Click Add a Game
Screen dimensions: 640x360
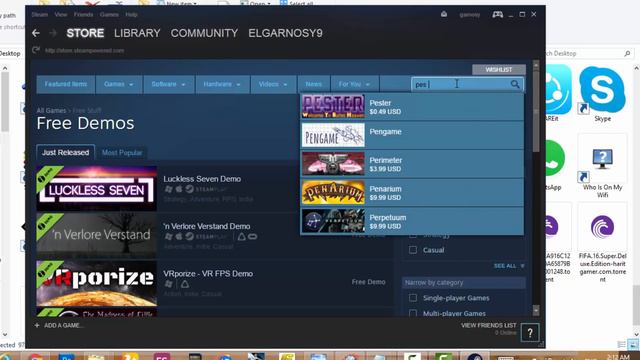click(63, 325)
